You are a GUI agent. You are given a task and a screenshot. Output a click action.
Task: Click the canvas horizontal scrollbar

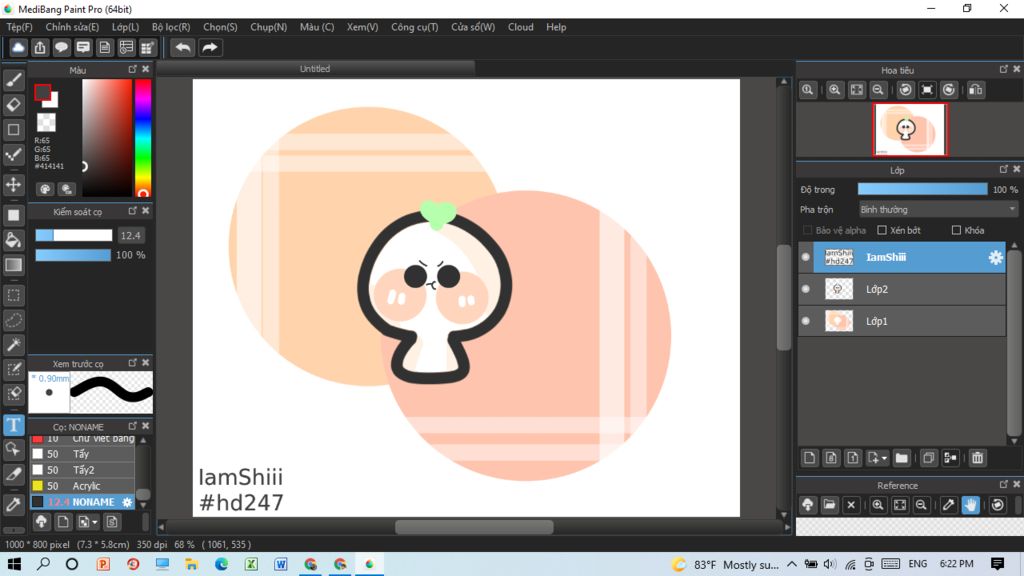click(x=474, y=526)
